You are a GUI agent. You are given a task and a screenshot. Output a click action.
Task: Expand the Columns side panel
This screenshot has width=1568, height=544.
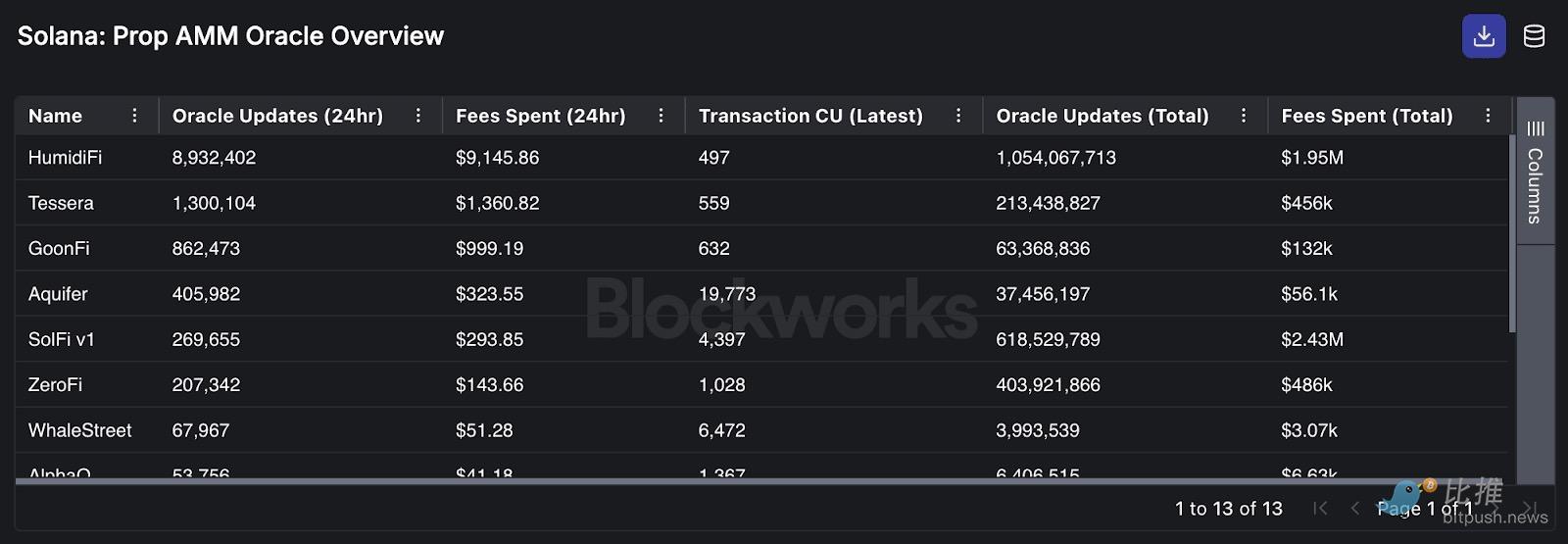pyautogui.click(x=1535, y=173)
